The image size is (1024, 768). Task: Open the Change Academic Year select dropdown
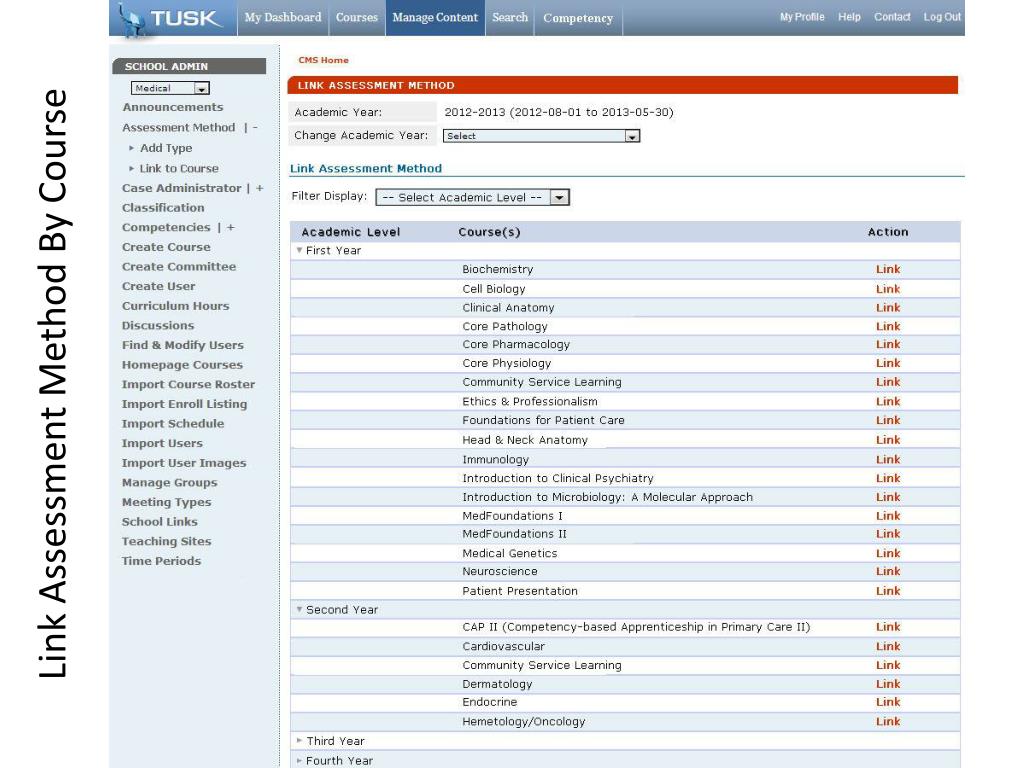pyautogui.click(x=541, y=136)
